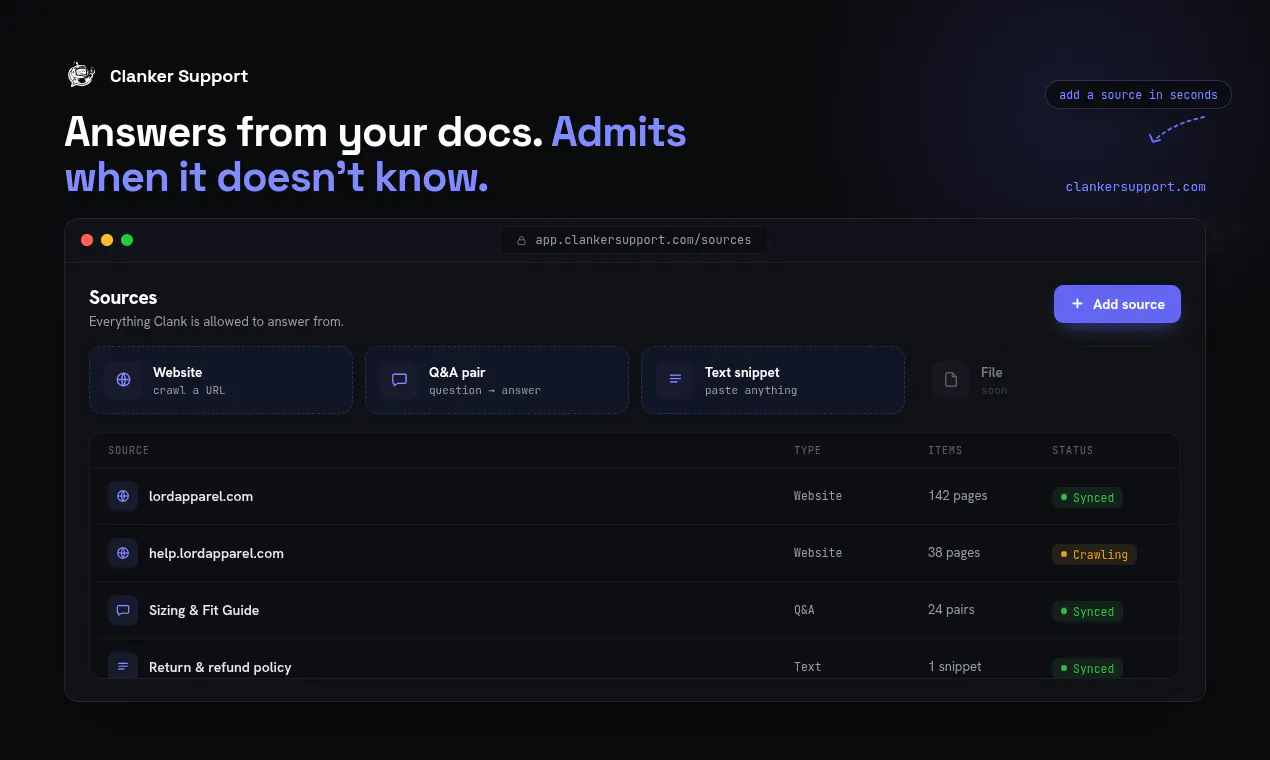Choose the Q&A pair source card
1270x760 pixels.
click(x=497, y=380)
